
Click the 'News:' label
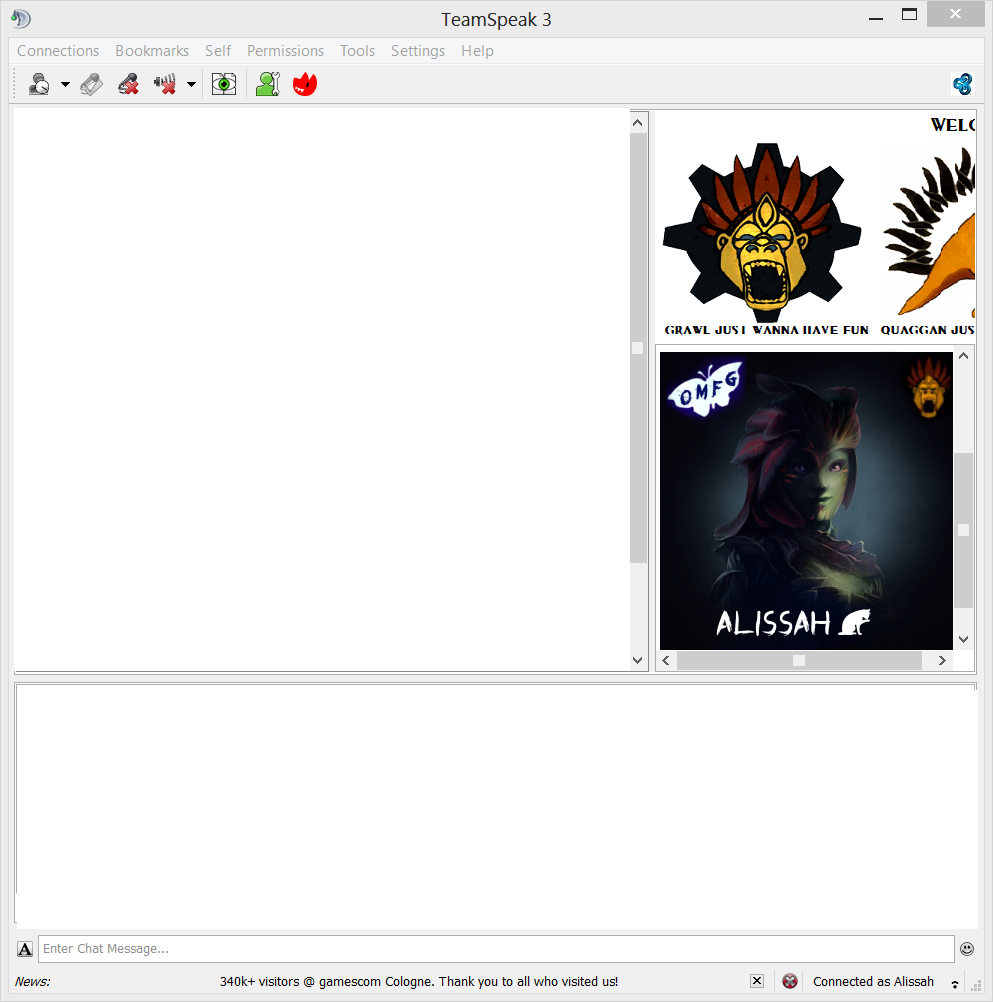pos(33,982)
